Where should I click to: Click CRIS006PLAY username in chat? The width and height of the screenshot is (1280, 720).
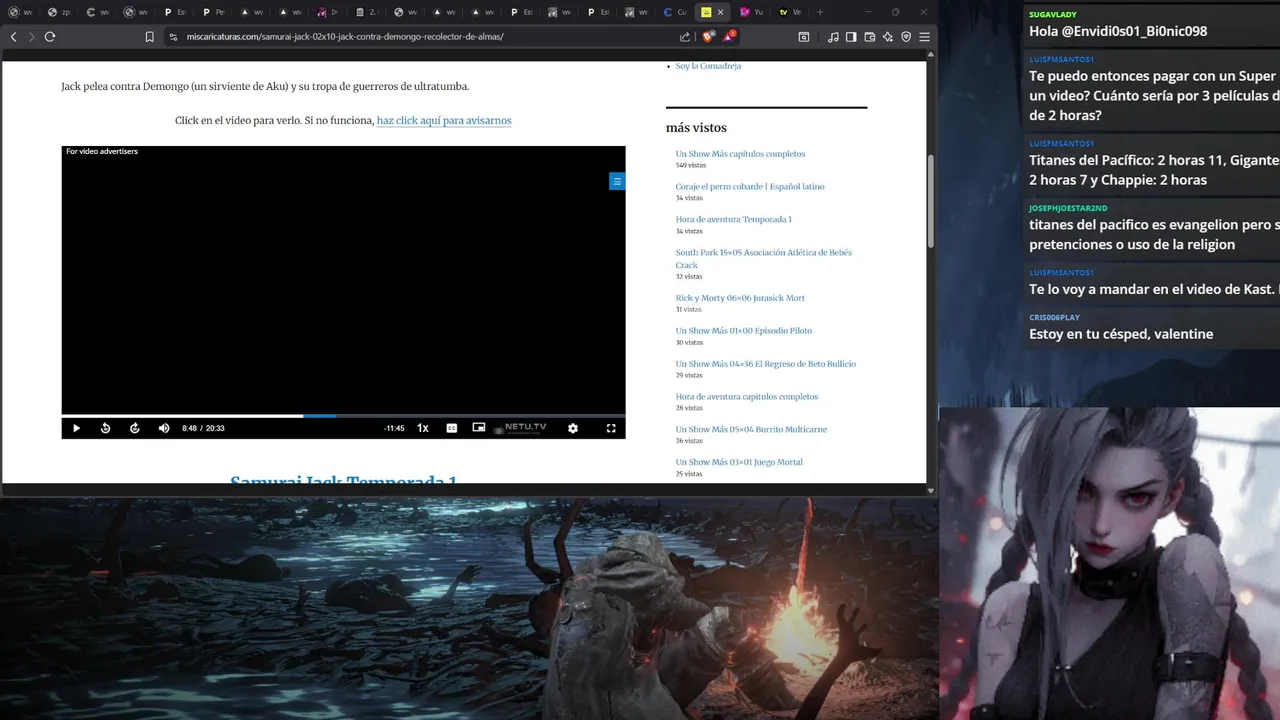coord(1054,317)
